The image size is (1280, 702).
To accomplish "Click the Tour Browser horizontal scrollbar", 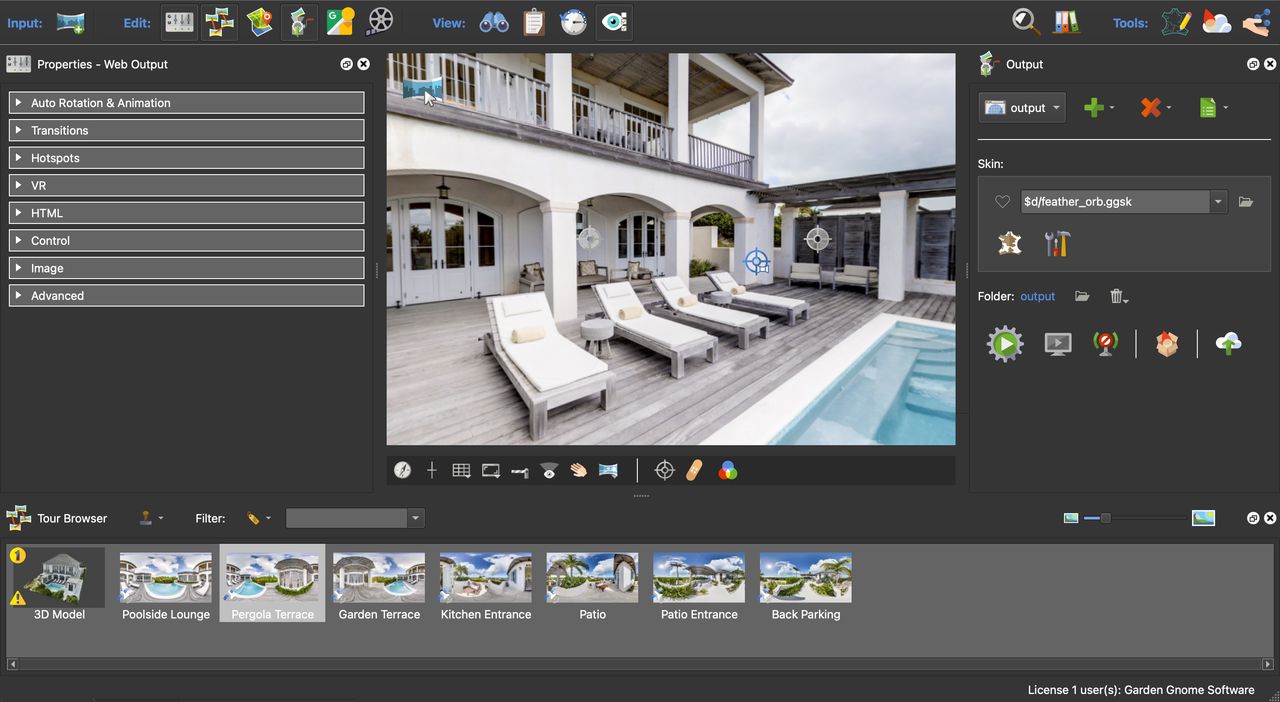I will [x=640, y=664].
